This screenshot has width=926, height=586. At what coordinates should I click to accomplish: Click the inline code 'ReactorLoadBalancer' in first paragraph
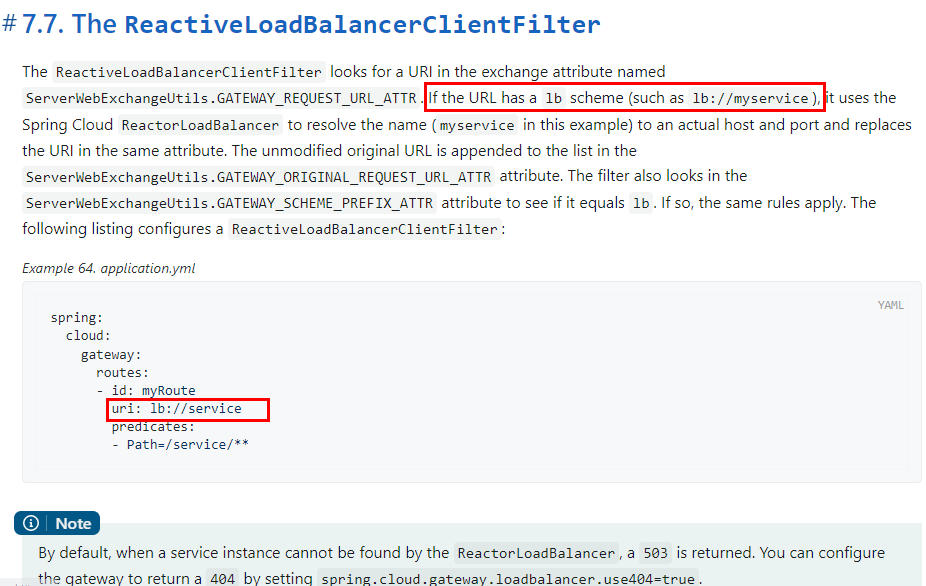click(x=200, y=125)
